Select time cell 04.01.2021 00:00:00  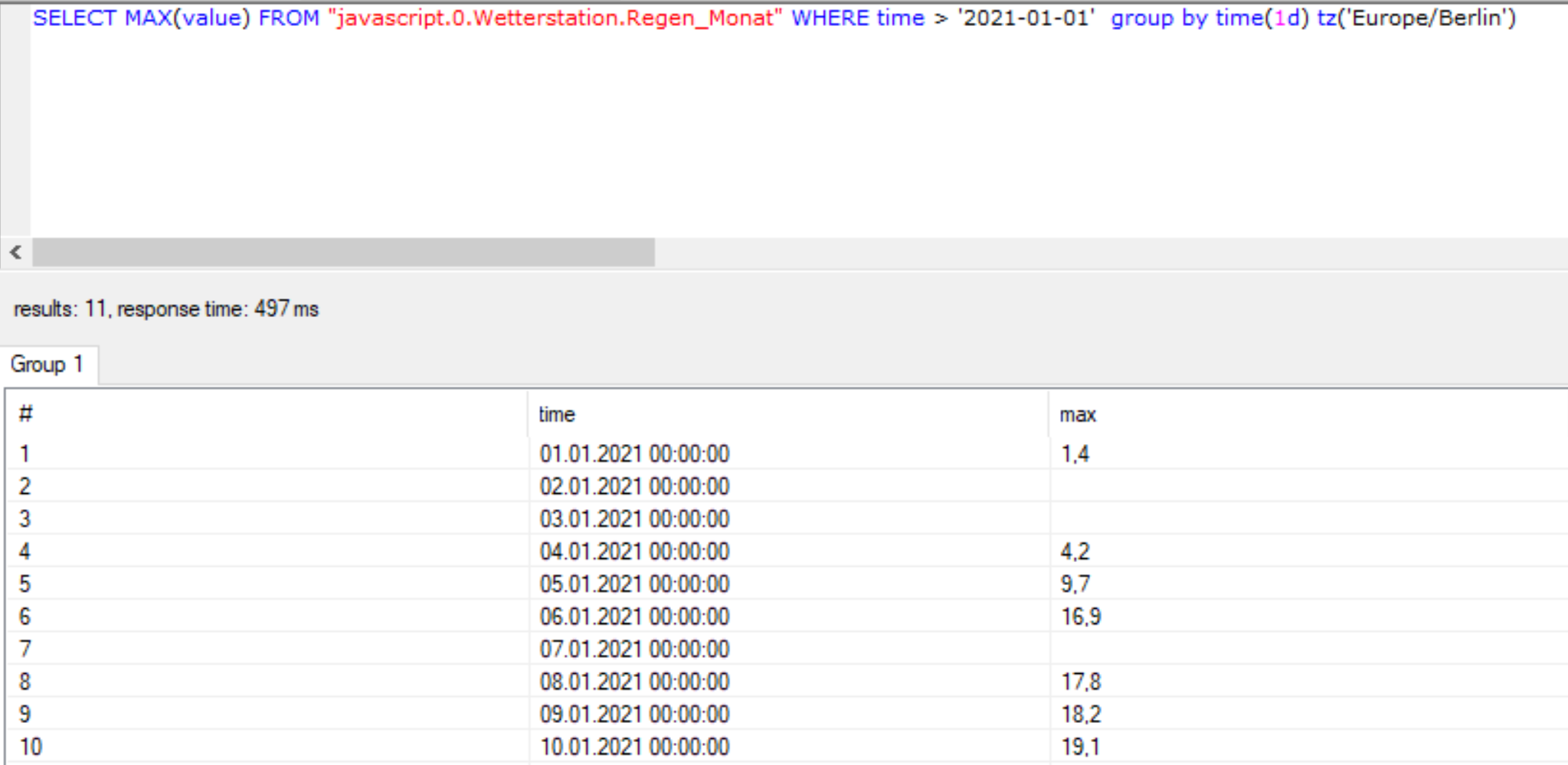coord(634,551)
